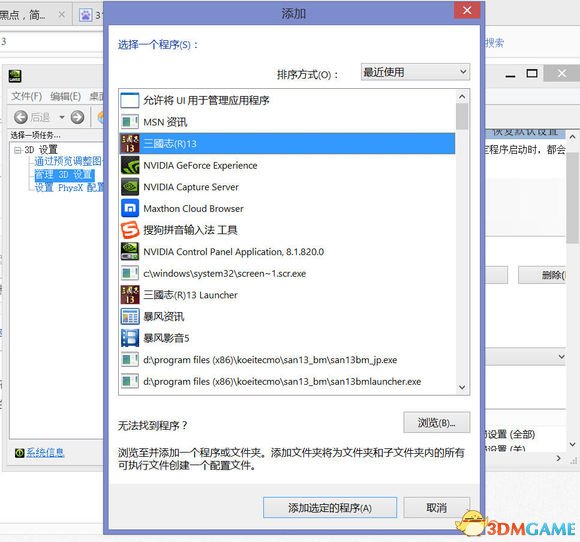Click the 取消 button
This screenshot has height=542, width=580.
[436, 507]
